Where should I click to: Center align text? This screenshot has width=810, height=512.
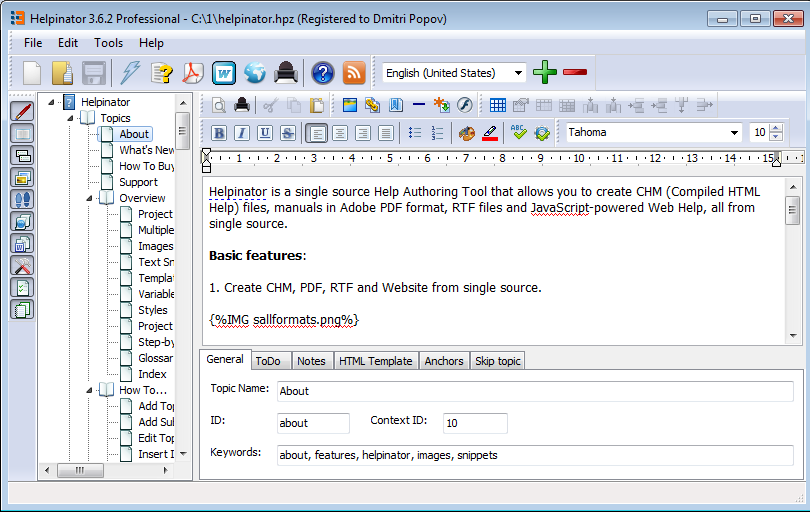click(x=340, y=133)
